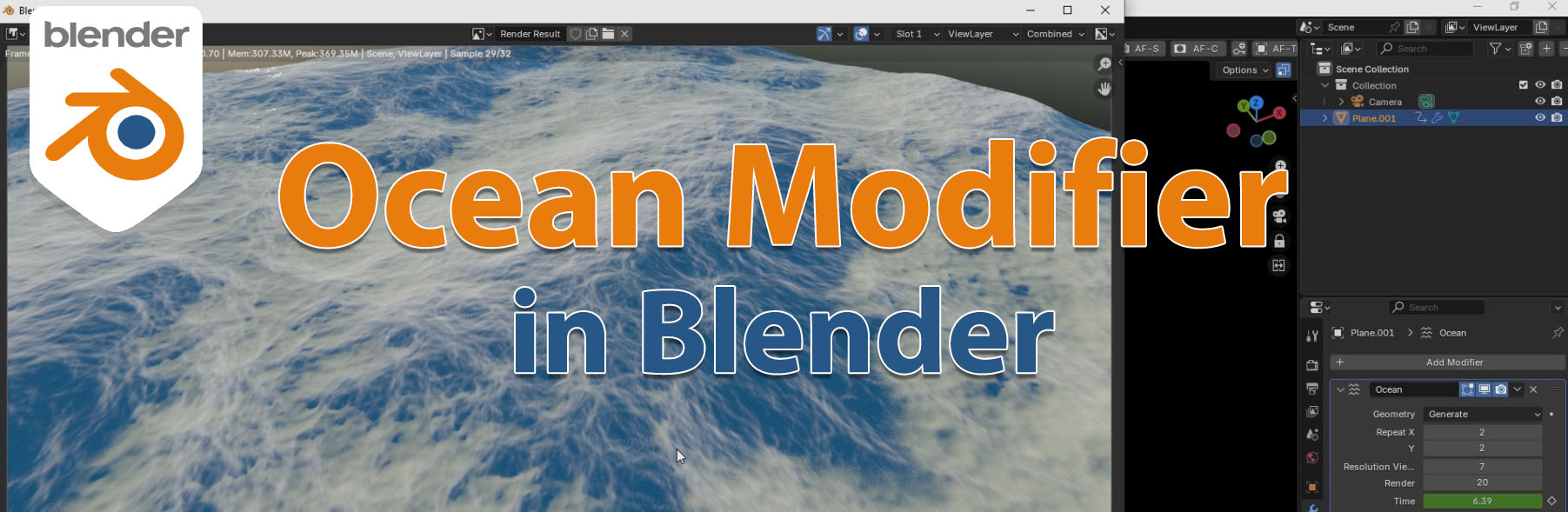The height and width of the screenshot is (512, 1568).
Task: Open the Slot 1 dropdown
Action: [917, 34]
